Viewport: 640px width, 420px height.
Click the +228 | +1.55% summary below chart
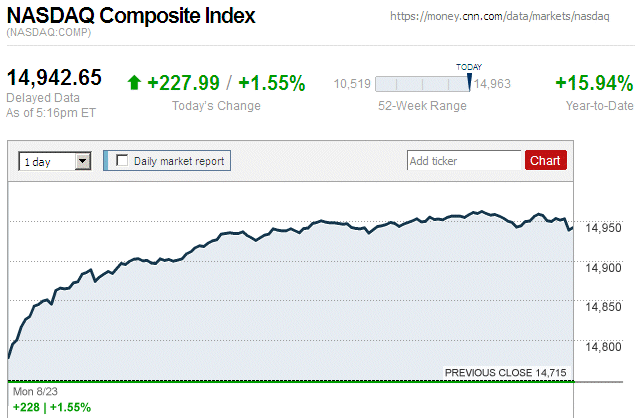tap(51, 407)
